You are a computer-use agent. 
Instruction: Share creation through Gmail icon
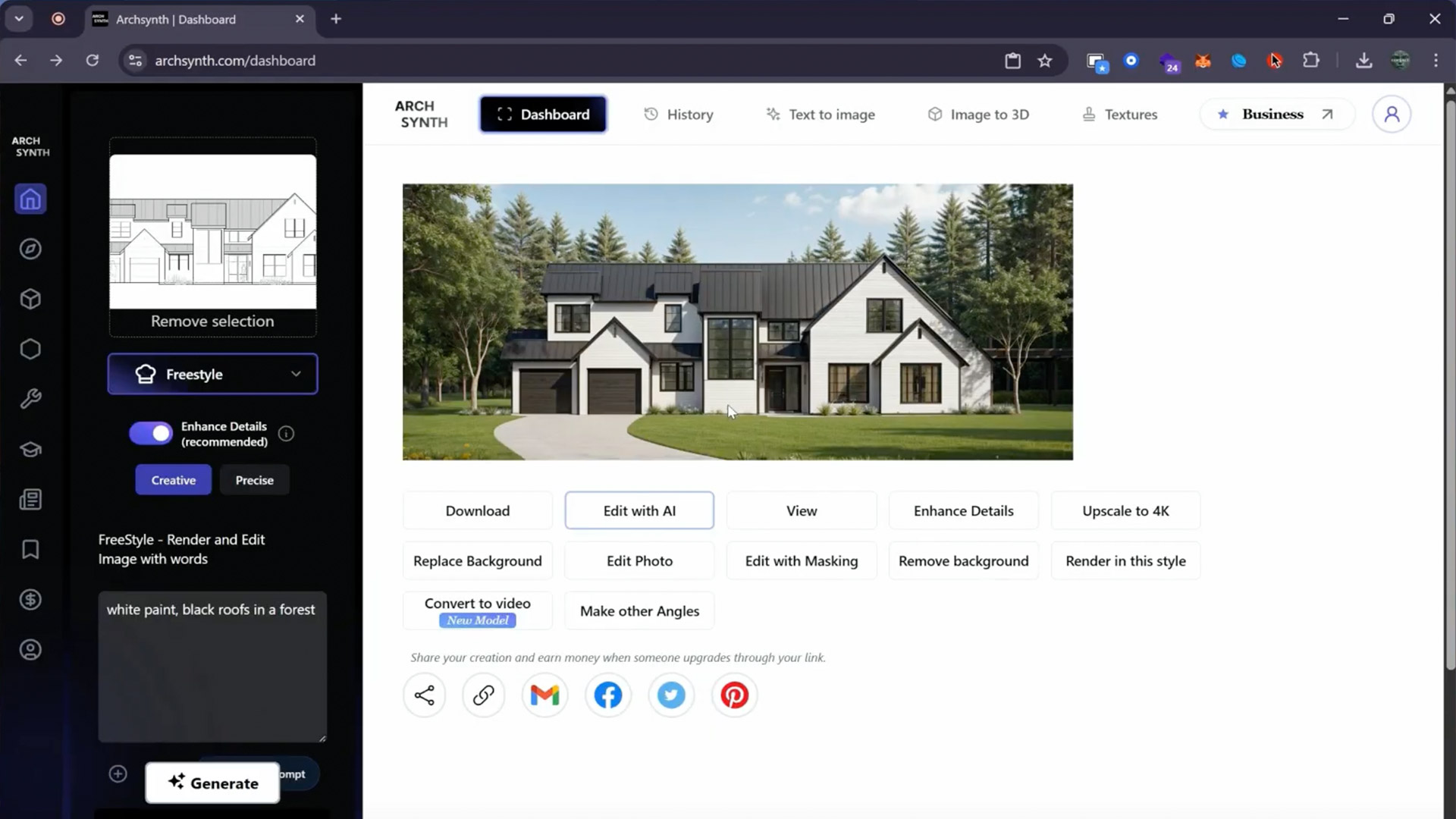pyautogui.click(x=544, y=695)
